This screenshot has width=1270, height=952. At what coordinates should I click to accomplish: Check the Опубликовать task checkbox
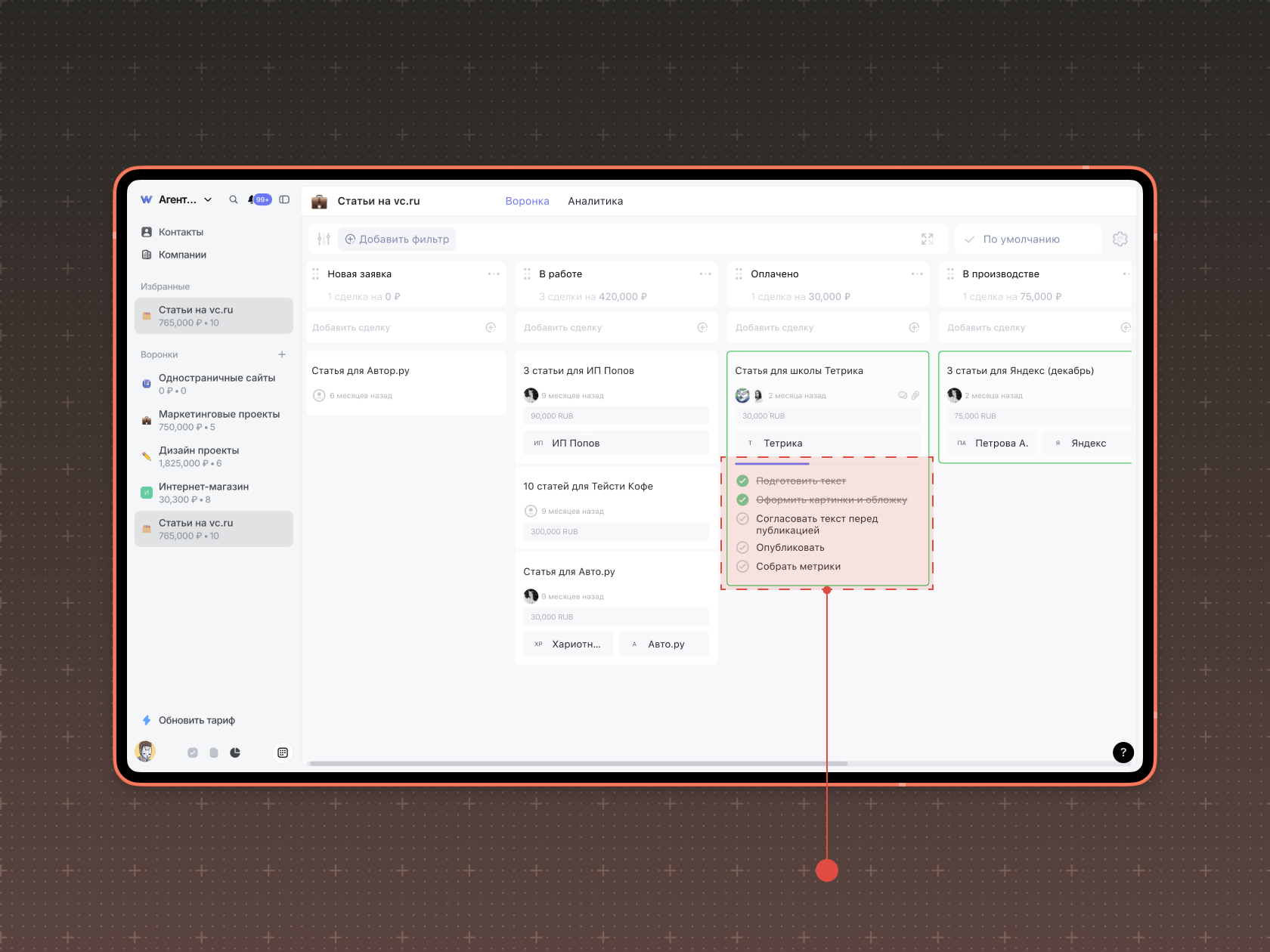(x=742, y=547)
